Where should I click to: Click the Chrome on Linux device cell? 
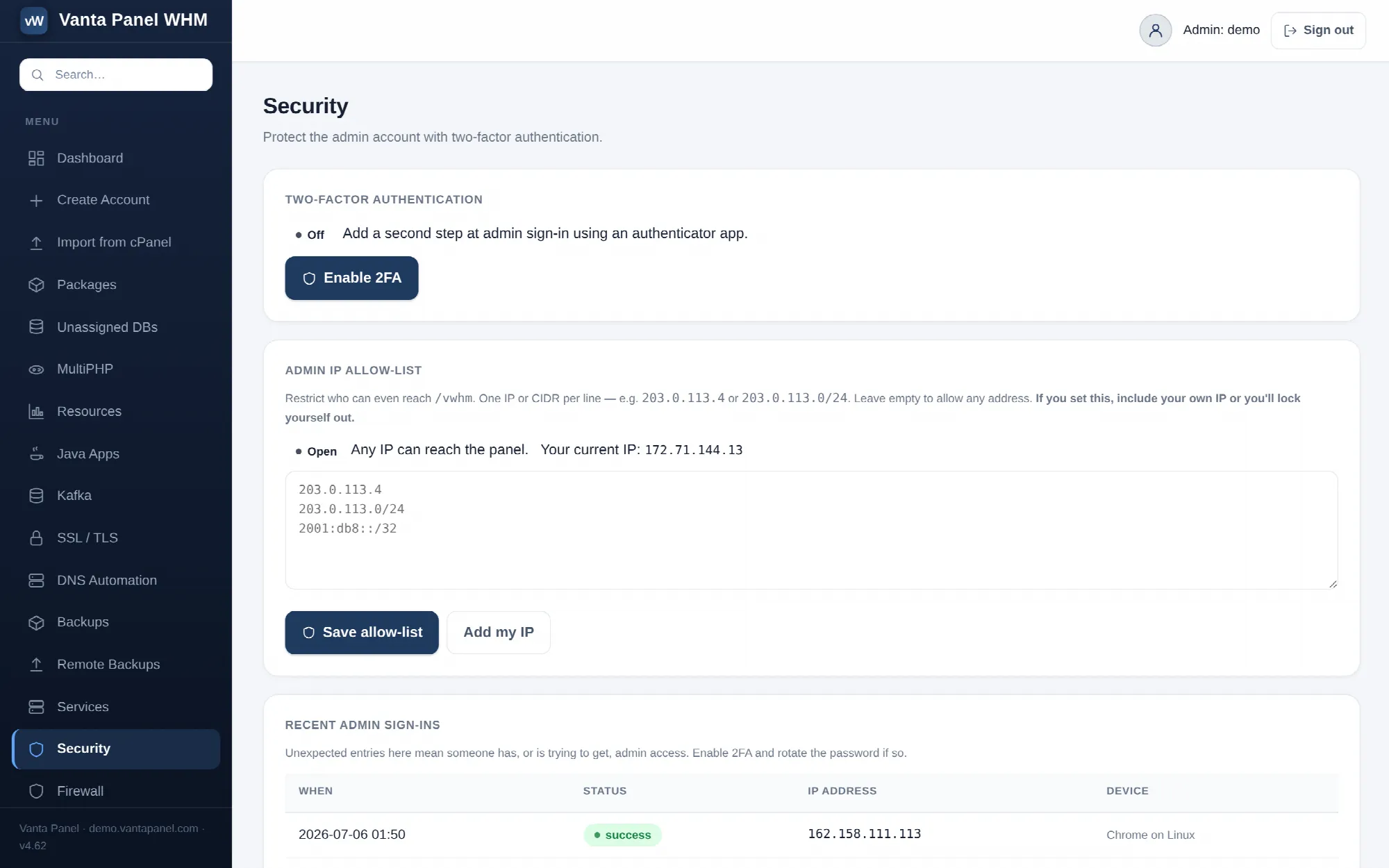point(1150,835)
